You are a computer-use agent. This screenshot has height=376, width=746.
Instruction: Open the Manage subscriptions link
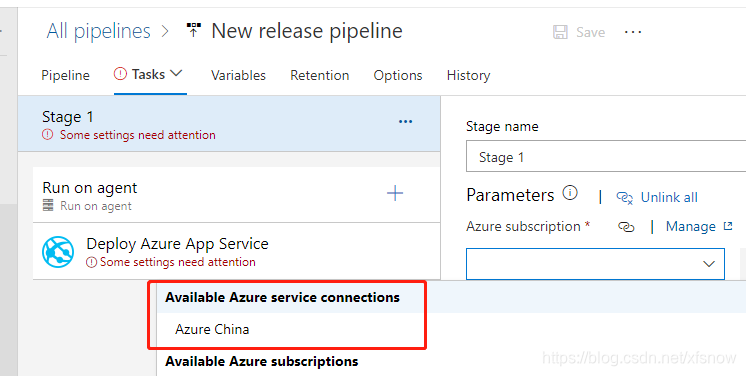click(x=698, y=227)
